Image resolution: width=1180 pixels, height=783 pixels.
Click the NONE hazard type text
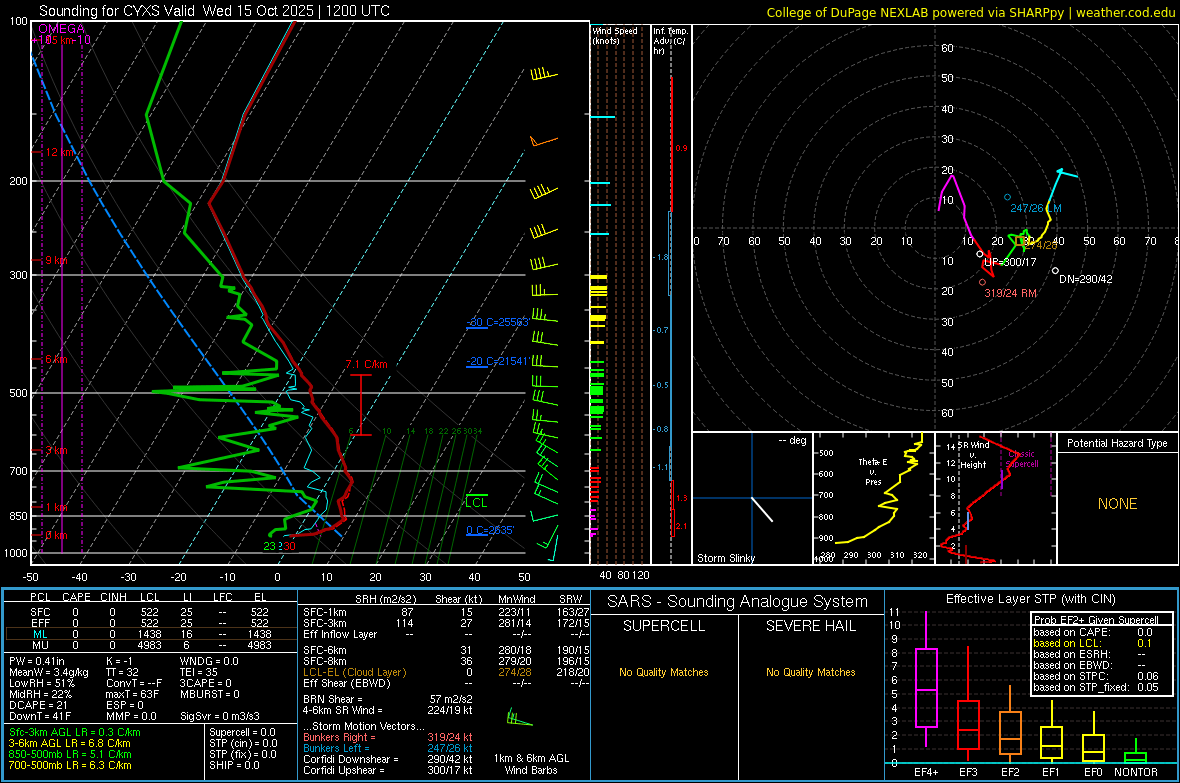pyautogui.click(x=1118, y=504)
